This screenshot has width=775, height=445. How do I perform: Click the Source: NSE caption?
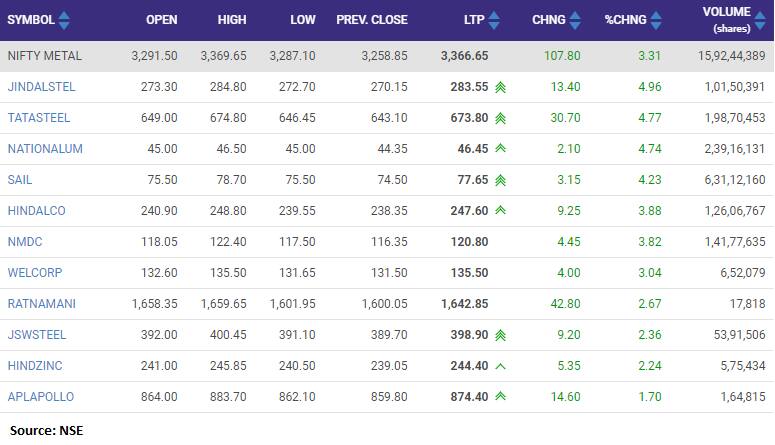tap(46, 431)
